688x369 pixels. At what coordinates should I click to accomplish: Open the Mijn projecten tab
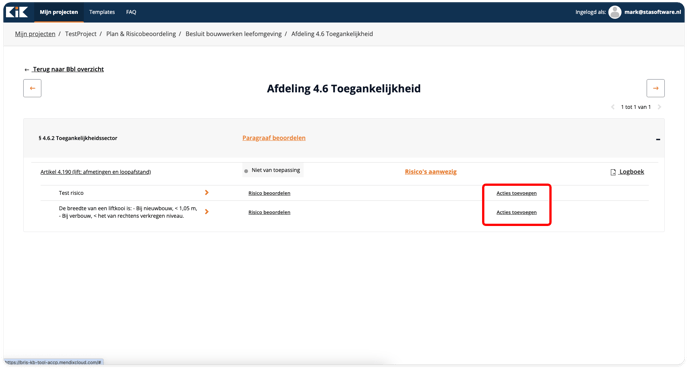pos(59,12)
